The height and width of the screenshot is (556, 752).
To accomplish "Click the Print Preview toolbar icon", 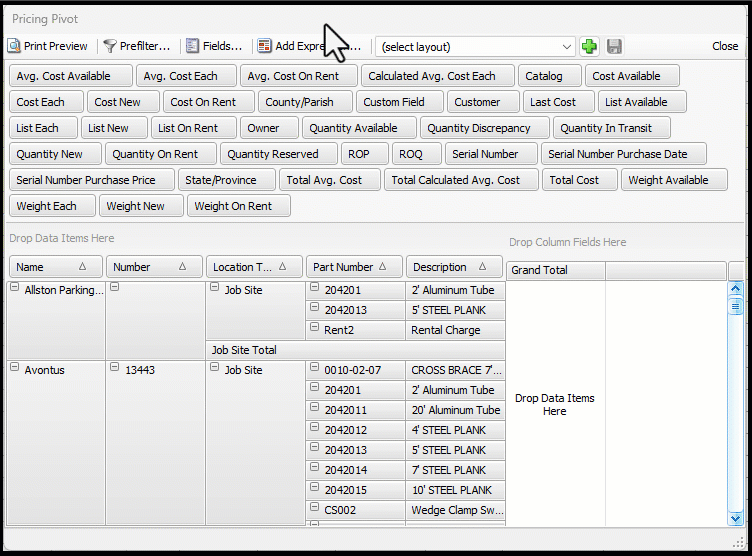I will pos(14,46).
